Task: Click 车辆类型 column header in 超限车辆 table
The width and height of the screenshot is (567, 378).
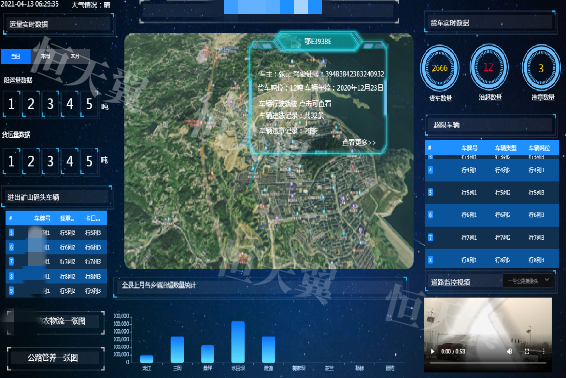Action: coord(505,148)
